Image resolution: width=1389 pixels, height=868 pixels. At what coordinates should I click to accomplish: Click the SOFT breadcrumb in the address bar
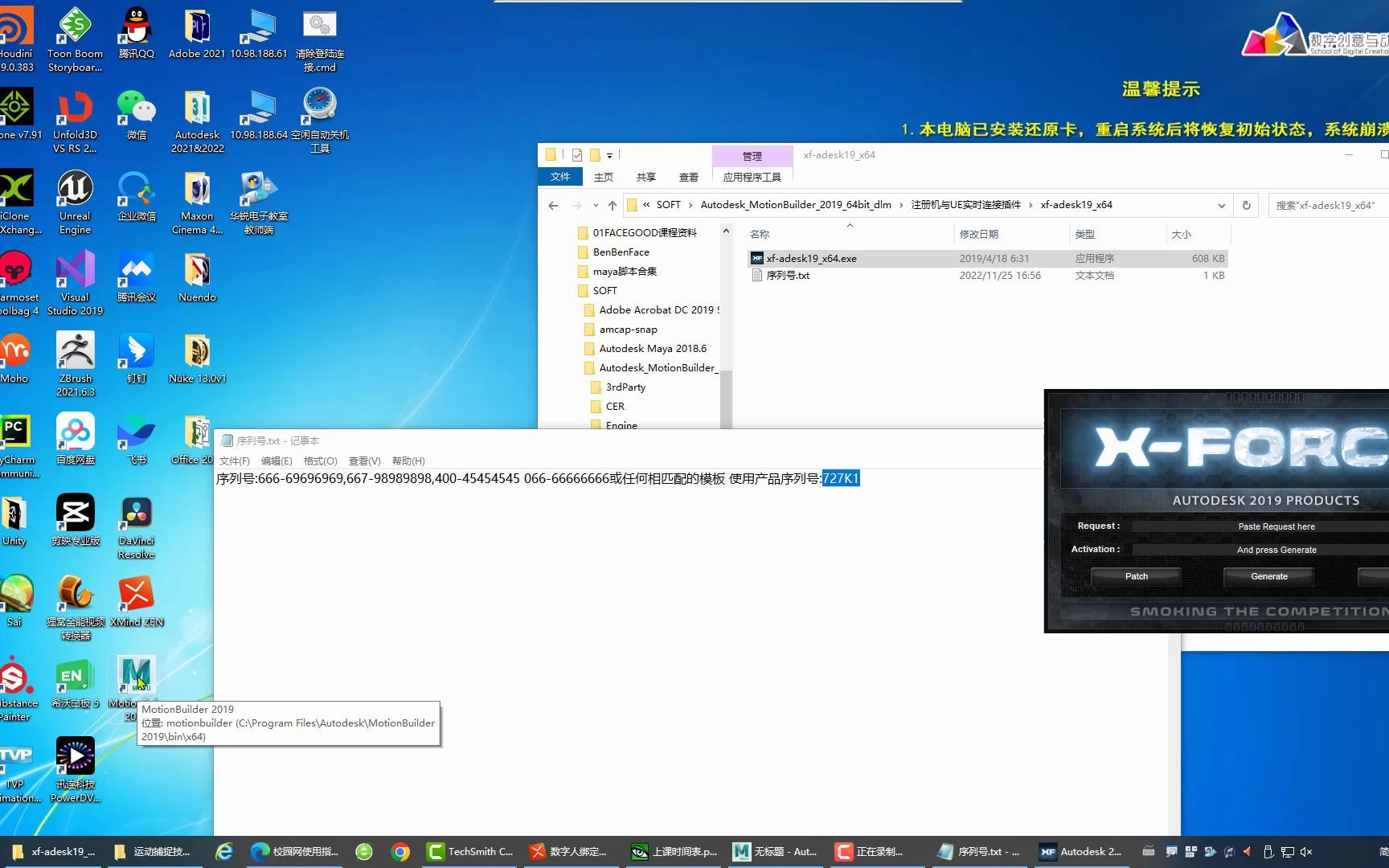[668, 205]
